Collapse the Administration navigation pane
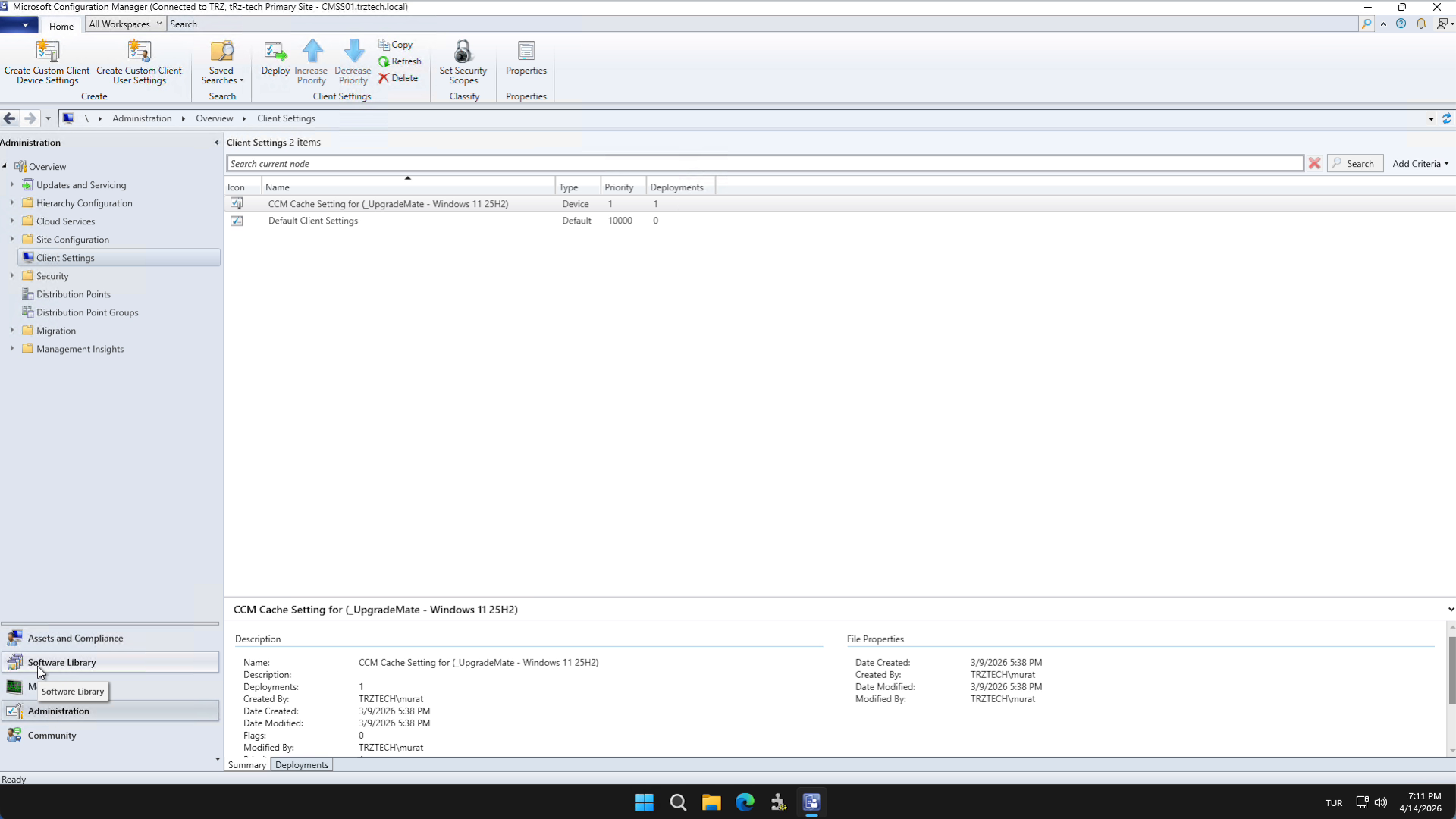 click(x=216, y=143)
